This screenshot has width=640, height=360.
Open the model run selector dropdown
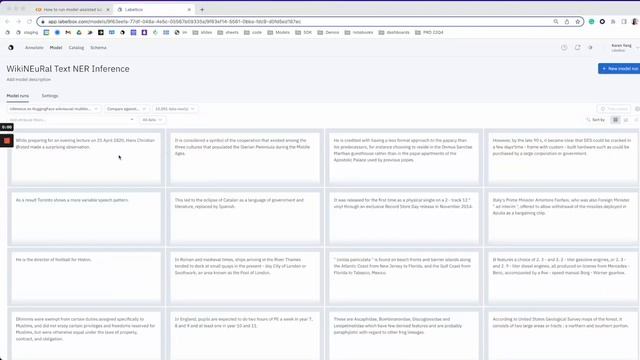pos(53,109)
